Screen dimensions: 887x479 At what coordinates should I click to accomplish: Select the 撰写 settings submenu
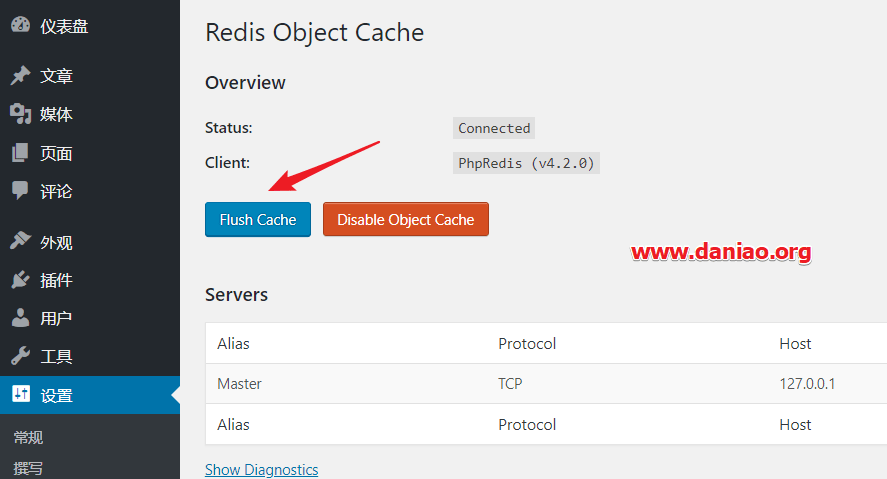[x=28, y=468]
